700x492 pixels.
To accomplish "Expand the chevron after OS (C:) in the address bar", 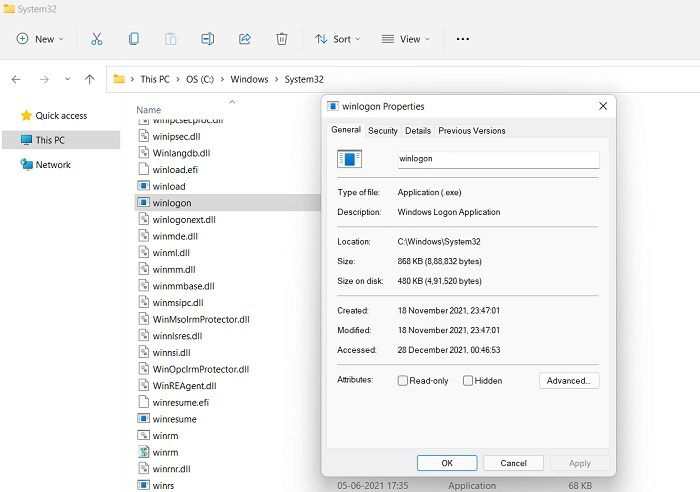I will pyautogui.click(x=222, y=79).
